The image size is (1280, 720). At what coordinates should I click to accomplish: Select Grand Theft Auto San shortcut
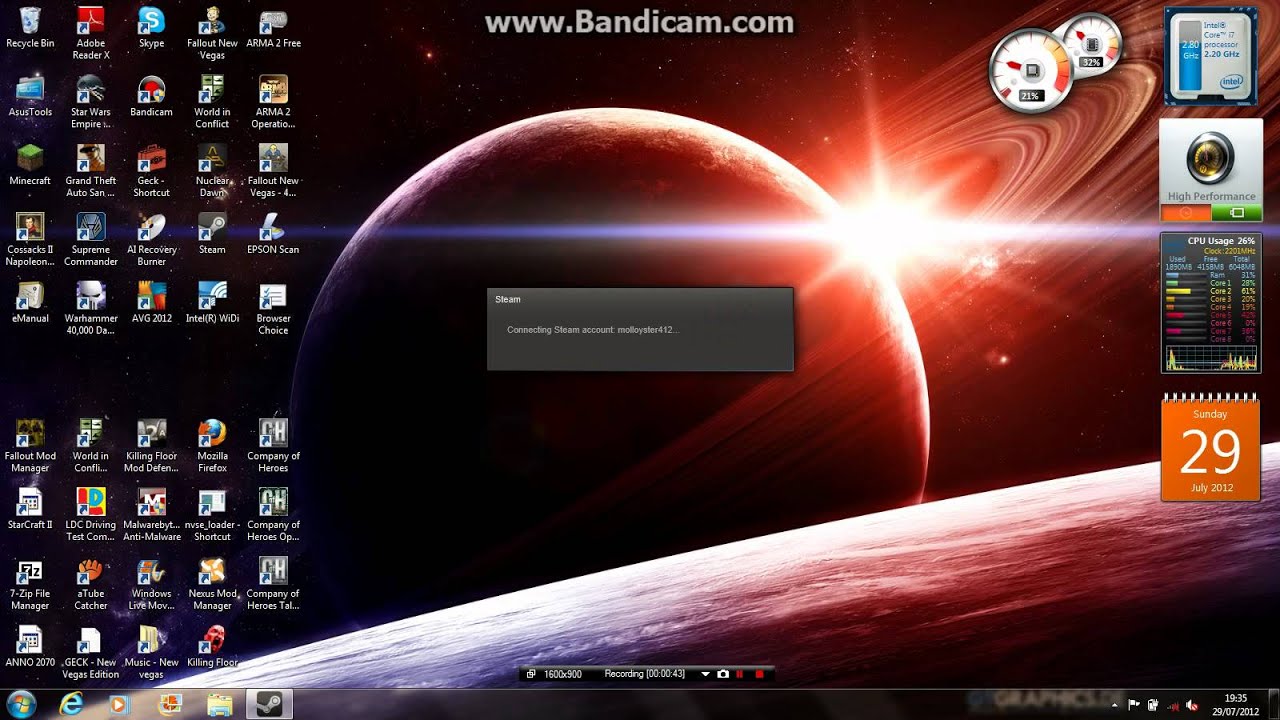pos(91,171)
